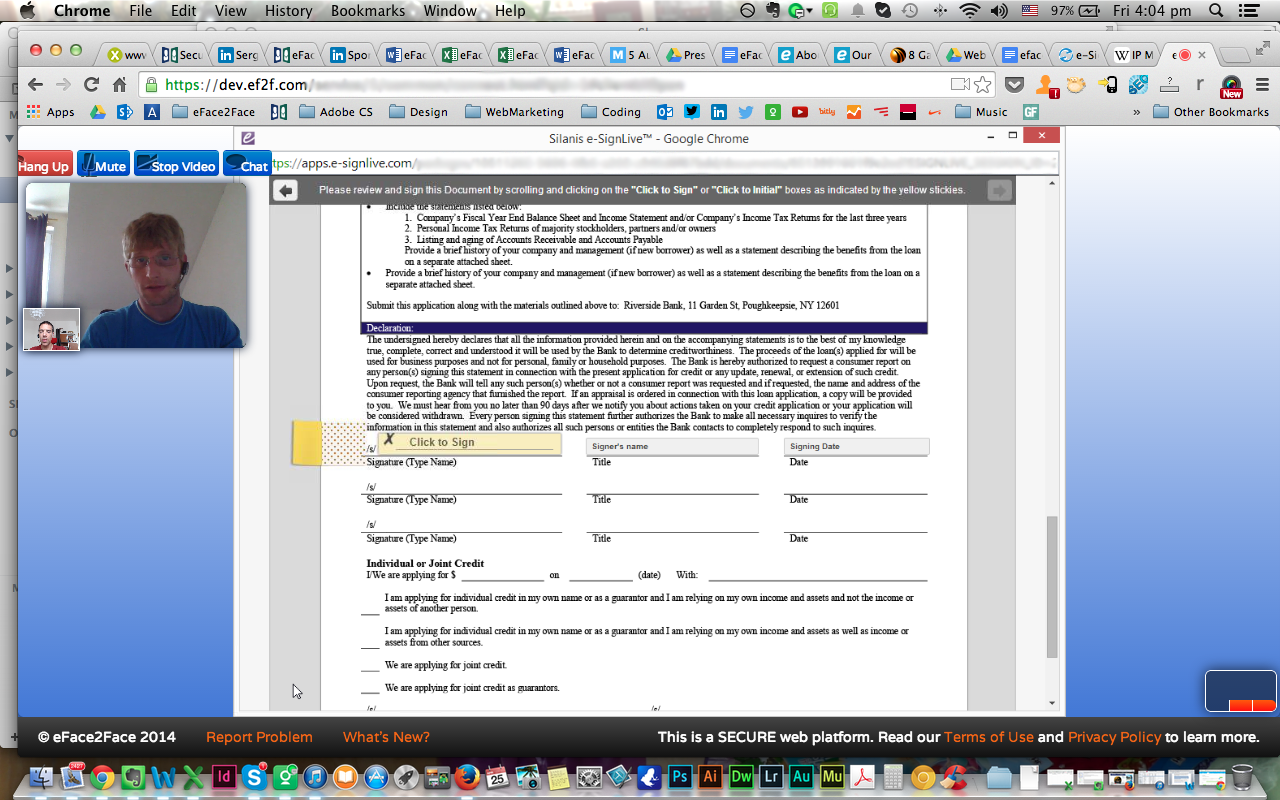This screenshot has width=1280, height=800.
Task: Click the Home icon in toolbar
Action: pos(119,85)
